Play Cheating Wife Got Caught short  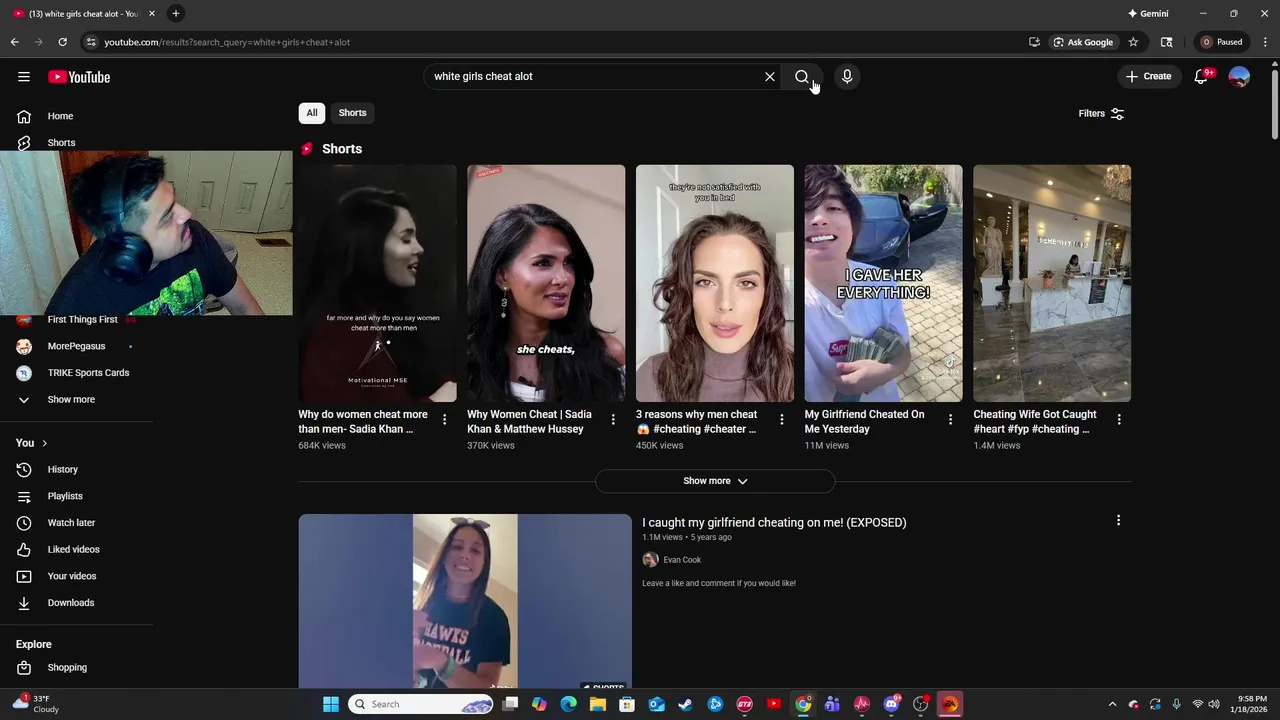click(1052, 284)
